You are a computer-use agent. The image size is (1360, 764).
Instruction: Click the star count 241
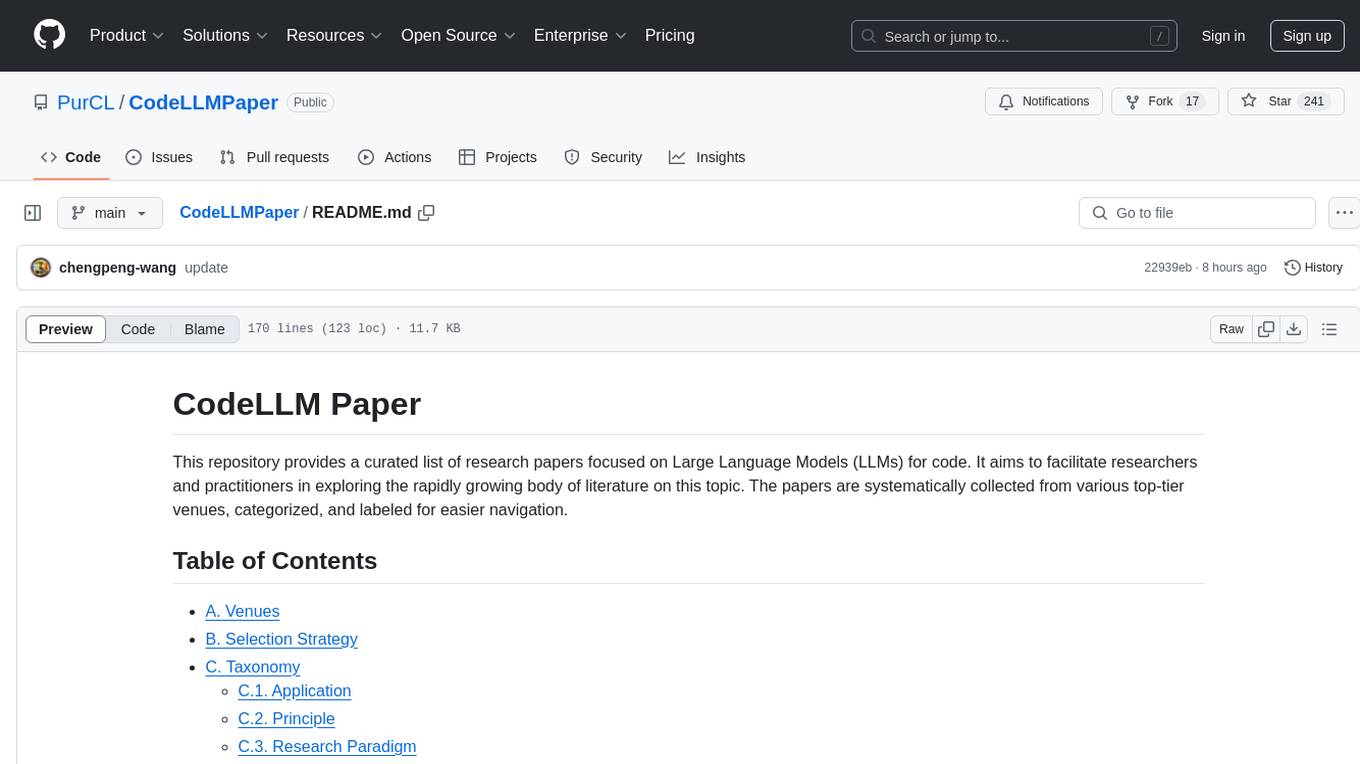coord(1314,101)
